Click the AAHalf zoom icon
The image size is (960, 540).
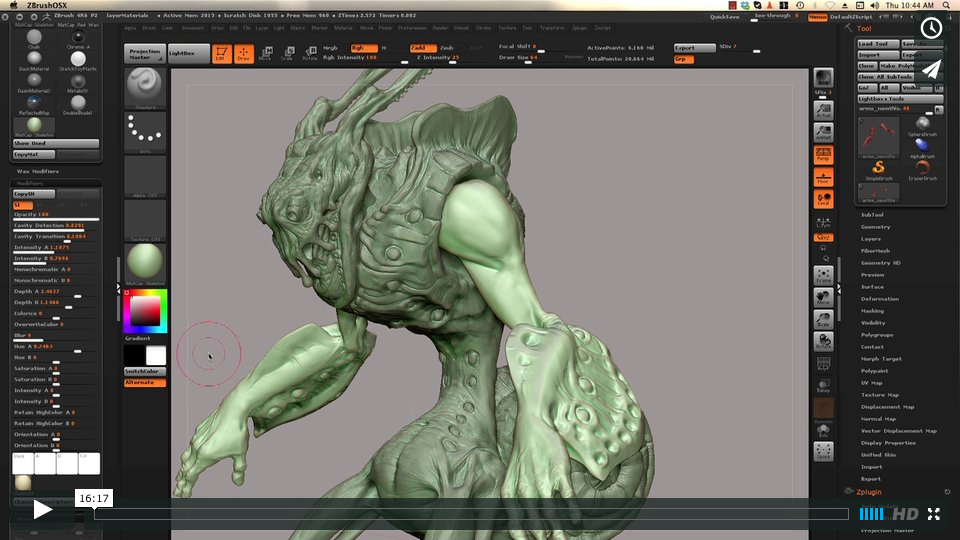point(823,132)
